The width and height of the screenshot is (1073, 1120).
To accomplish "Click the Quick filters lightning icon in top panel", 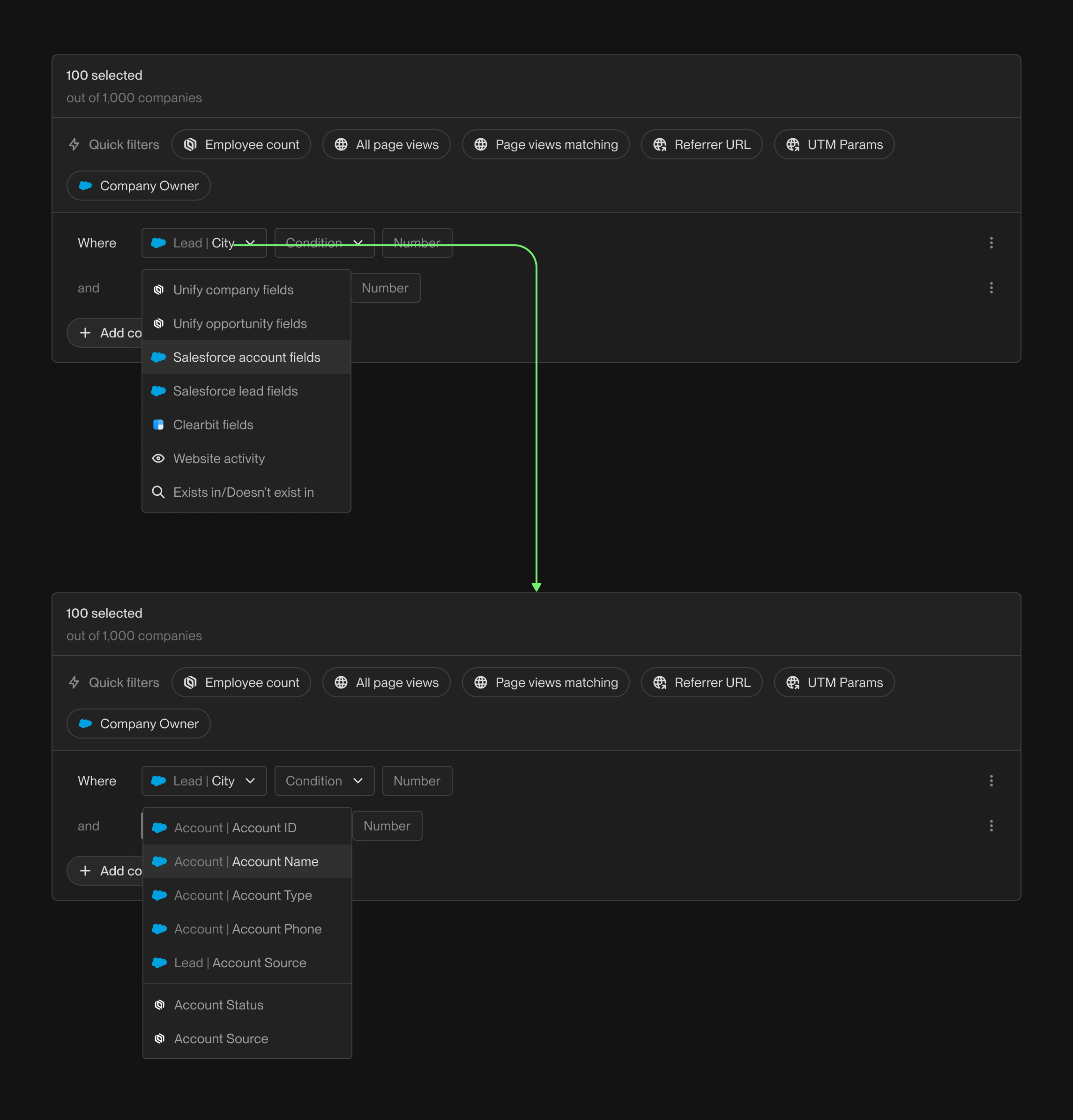I will 75,145.
